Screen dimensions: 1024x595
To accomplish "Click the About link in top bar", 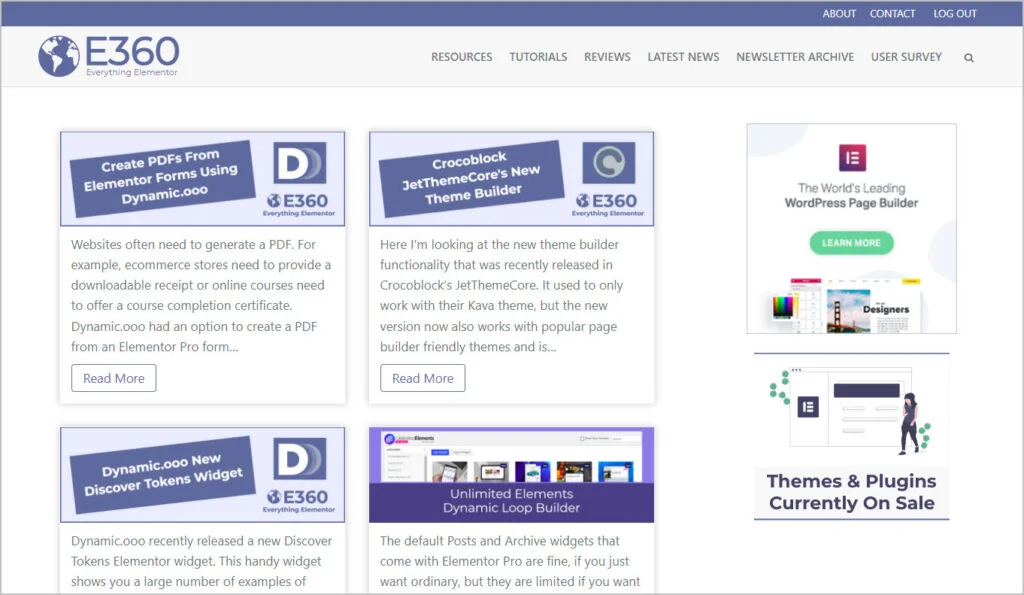I will pos(839,14).
